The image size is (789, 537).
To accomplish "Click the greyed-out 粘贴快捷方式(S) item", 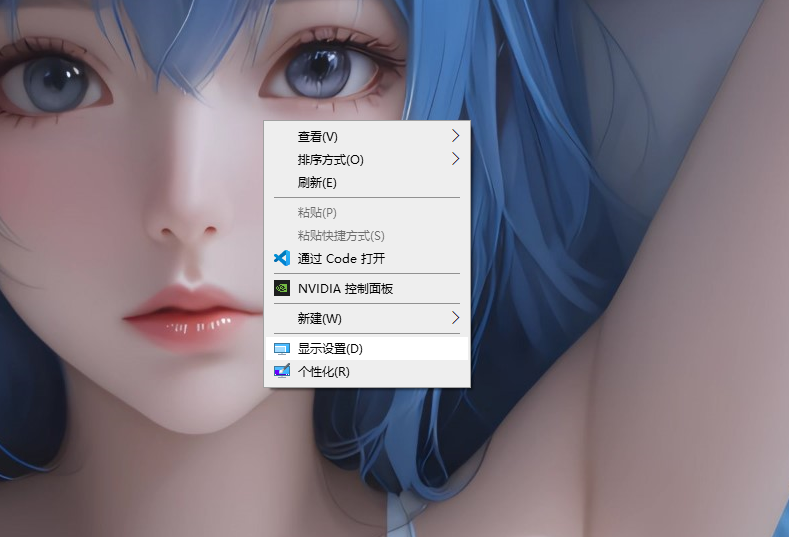I will [x=367, y=236].
